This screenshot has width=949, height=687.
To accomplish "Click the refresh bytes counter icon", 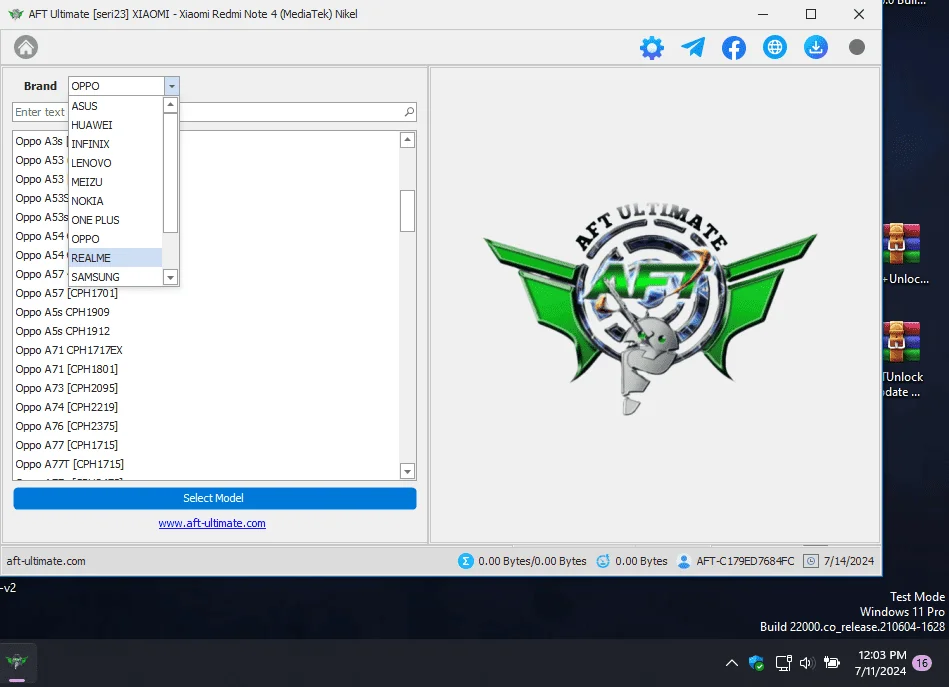I will coord(603,561).
